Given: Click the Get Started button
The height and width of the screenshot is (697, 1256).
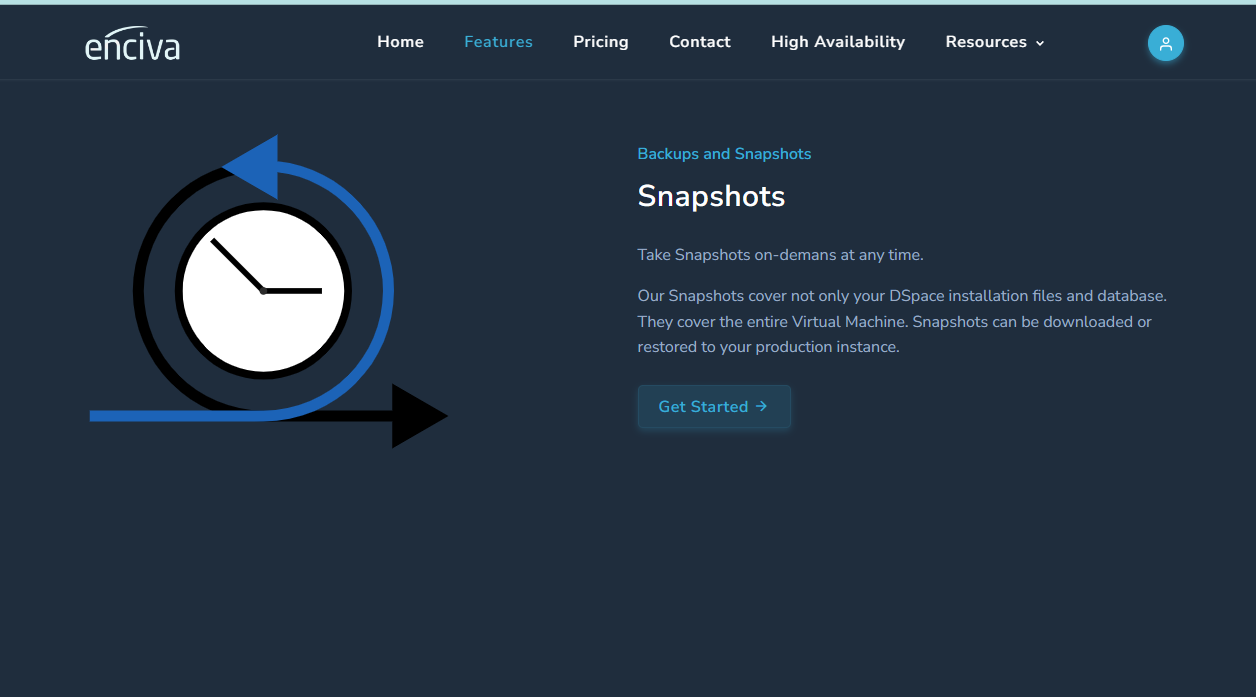Looking at the screenshot, I should tap(714, 407).
